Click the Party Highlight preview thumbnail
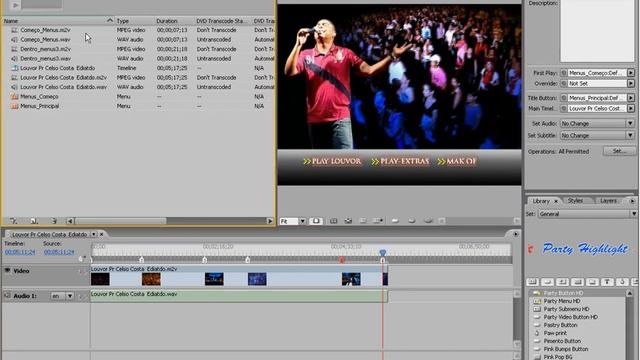The width and height of the screenshot is (640, 360). [x=585, y=248]
